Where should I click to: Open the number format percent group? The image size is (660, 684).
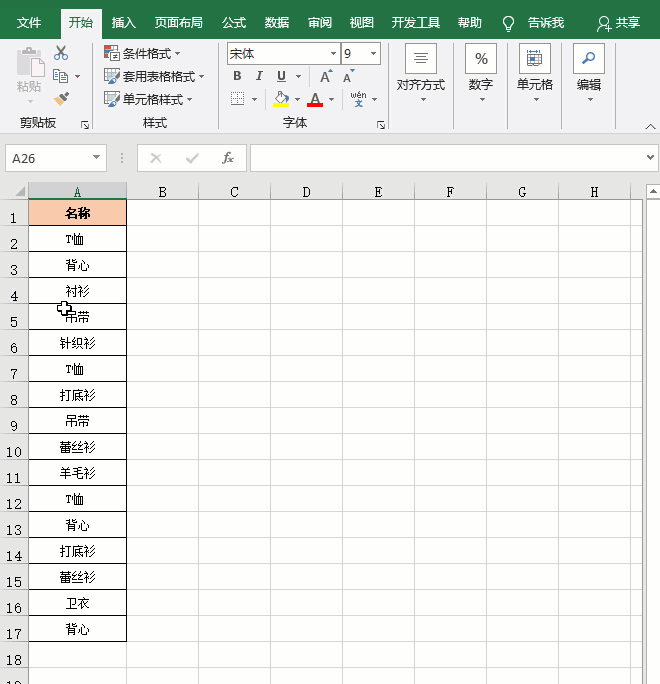481,72
